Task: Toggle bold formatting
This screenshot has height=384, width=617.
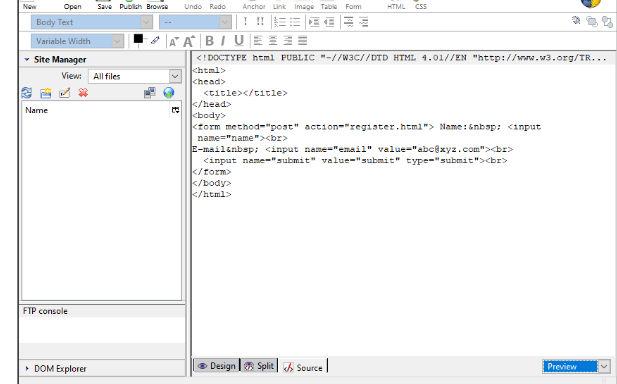Action: coord(209,41)
